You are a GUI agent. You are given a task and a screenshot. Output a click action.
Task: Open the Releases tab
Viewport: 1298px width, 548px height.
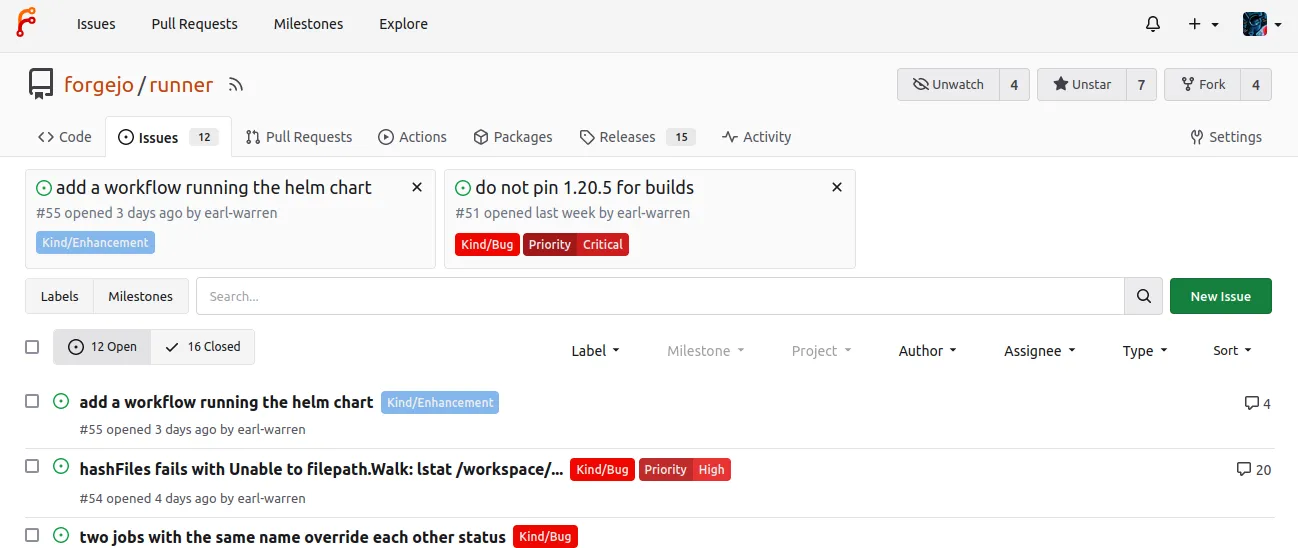click(x=627, y=137)
